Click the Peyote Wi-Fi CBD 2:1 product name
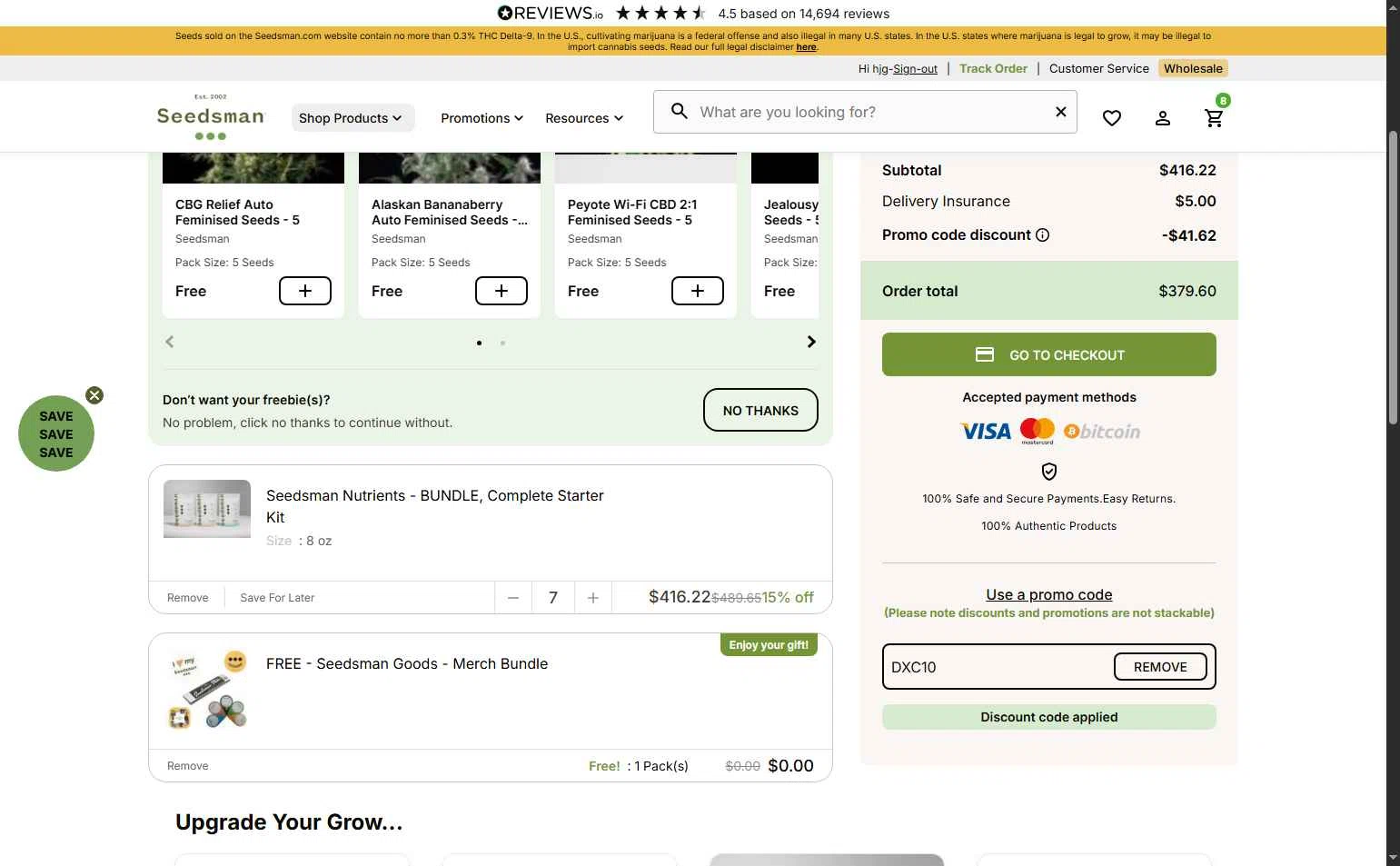 pyautogui.click(x=632, y=213)
